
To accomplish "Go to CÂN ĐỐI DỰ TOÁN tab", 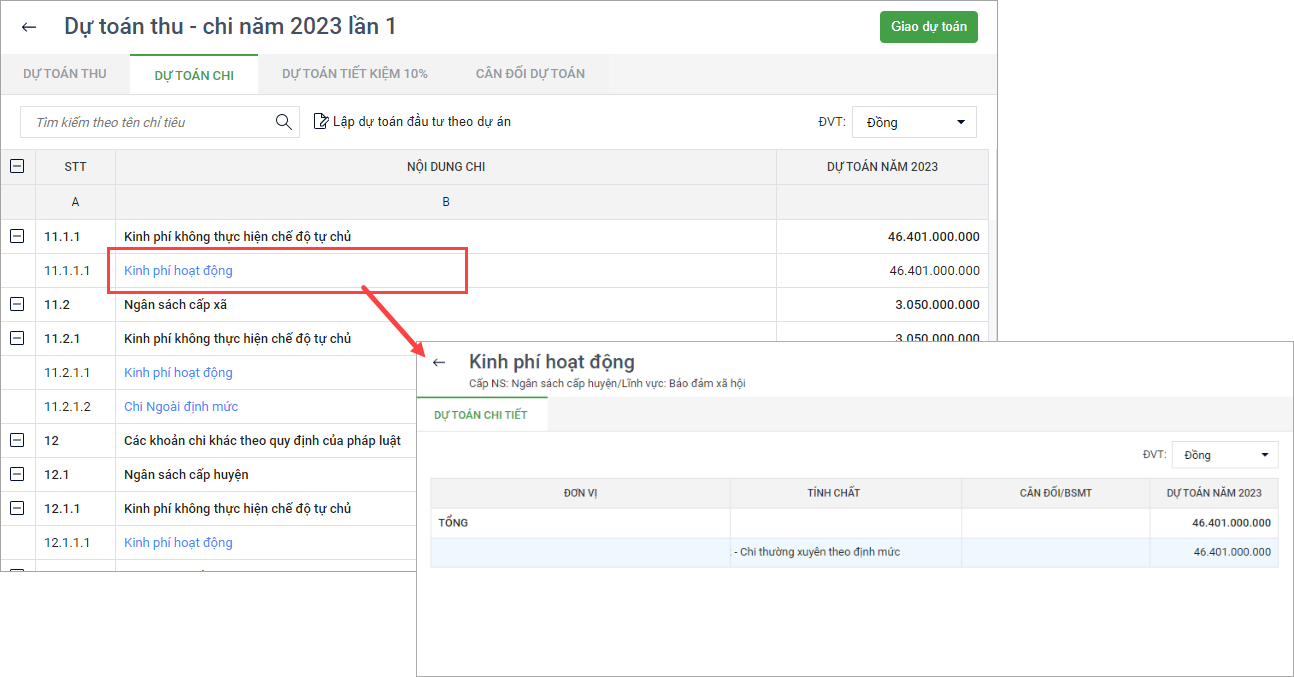I will pyautogui.click(x=530, y=74).
